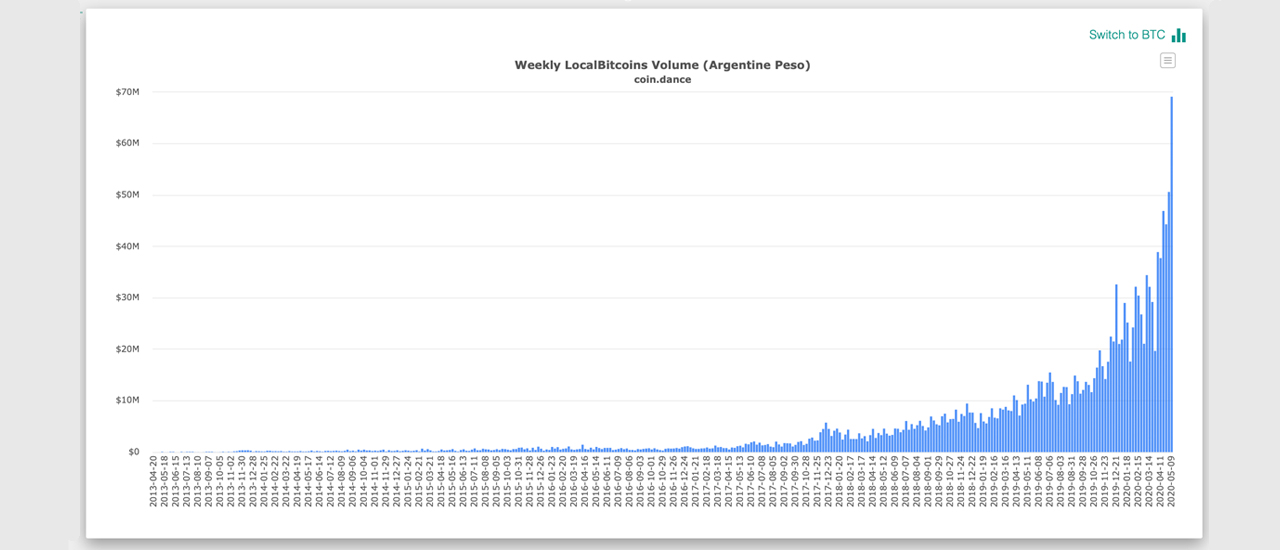Click the 2013-04-20 x-axis date label
The width and height of the screenshot is (1280, 550).
click(x=154, y=482)
